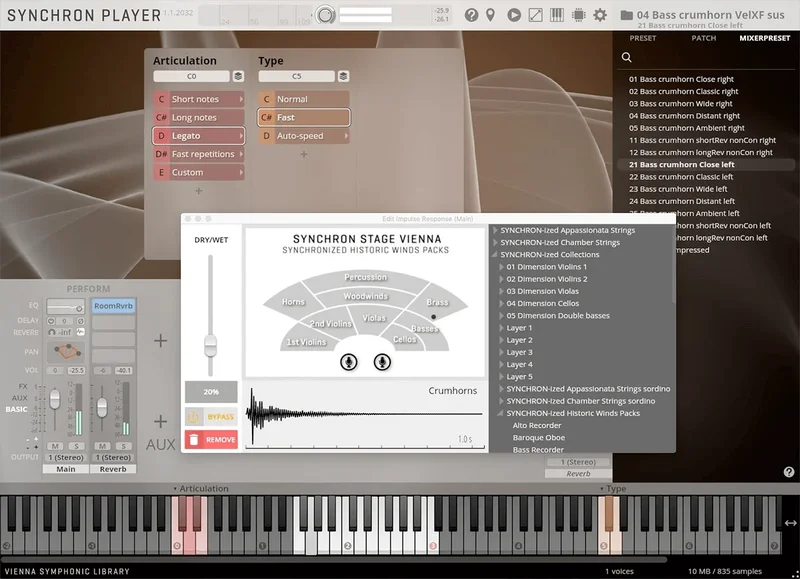Select the Auto-speed type
The height and width of the screenshot is (579, 800).
304,136
